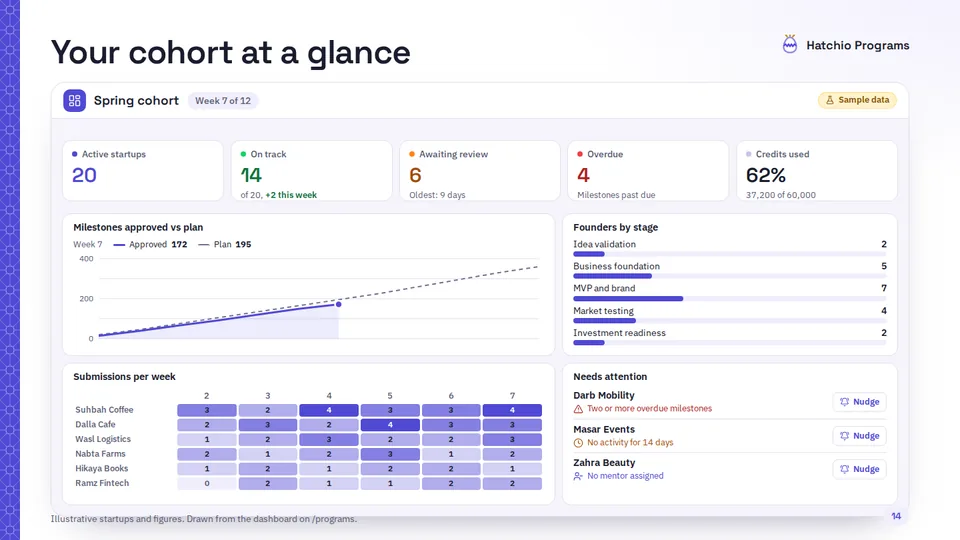
Task: Click Suhbah Coffee week 4 heatmap cell
Action: [329, 410]
